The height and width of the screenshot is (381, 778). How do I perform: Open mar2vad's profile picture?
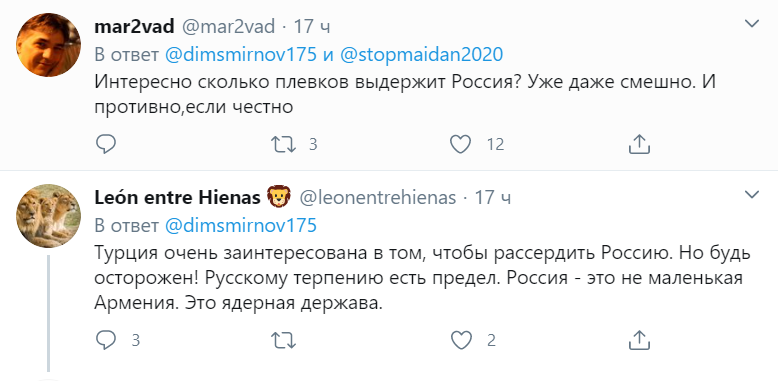pyautogui.click(x=49, y=45)
